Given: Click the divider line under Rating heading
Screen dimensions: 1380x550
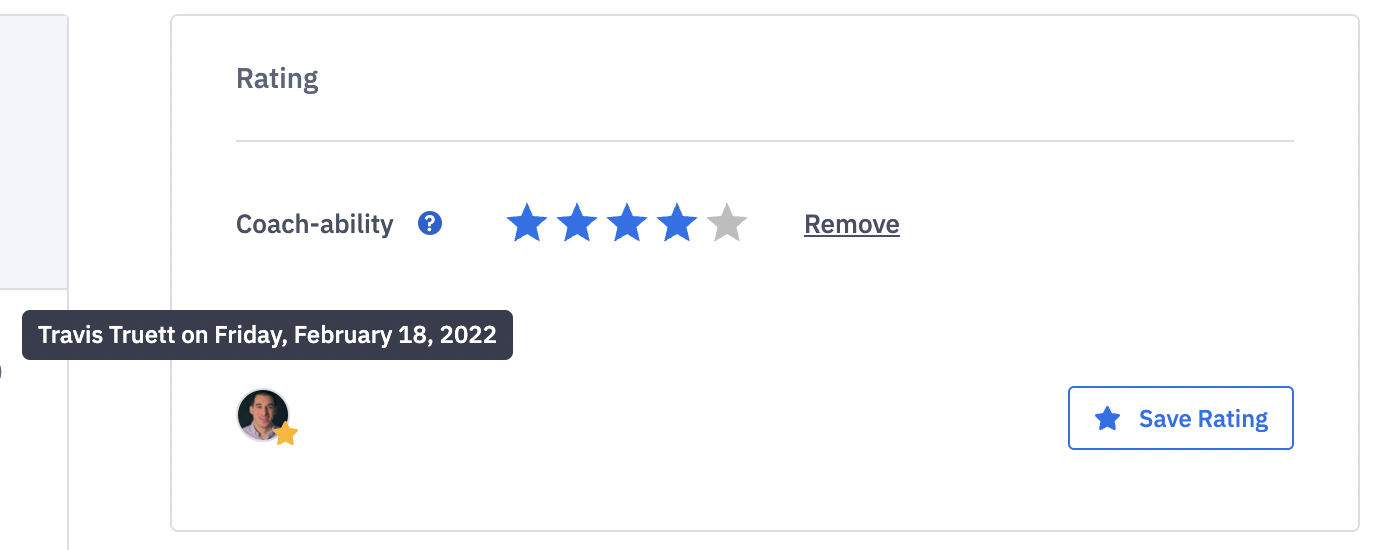Looking at the screenshot, I should click(x=765, y=141).
